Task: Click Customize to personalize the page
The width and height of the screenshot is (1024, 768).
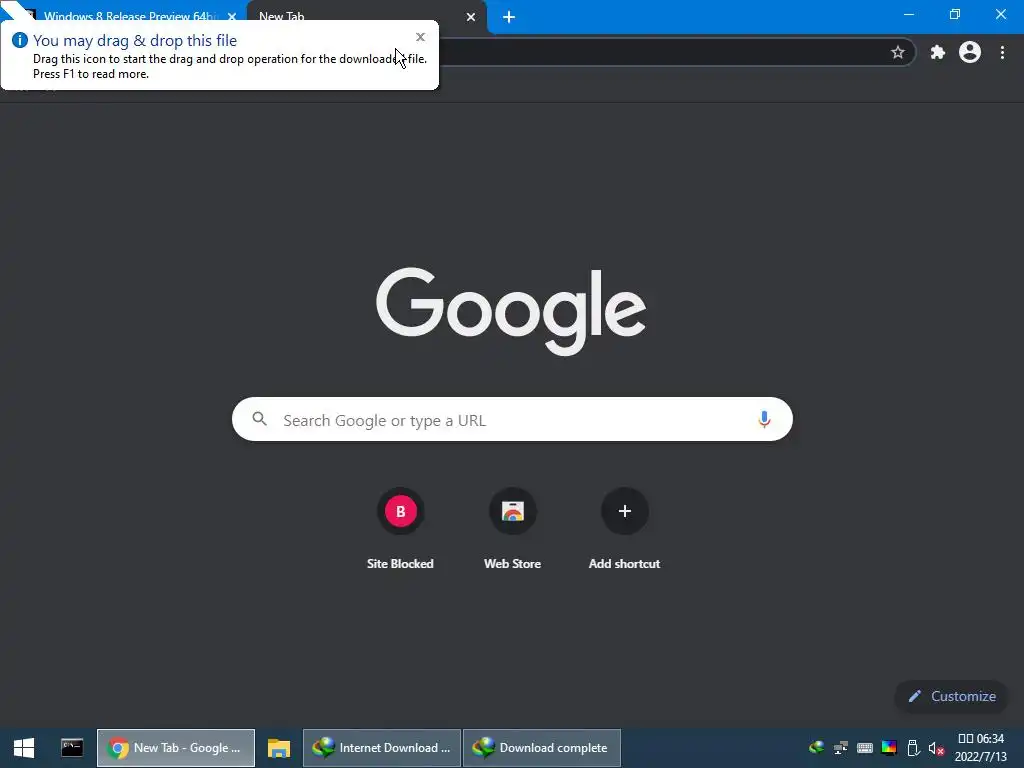Action: click(x=952, y=696)
